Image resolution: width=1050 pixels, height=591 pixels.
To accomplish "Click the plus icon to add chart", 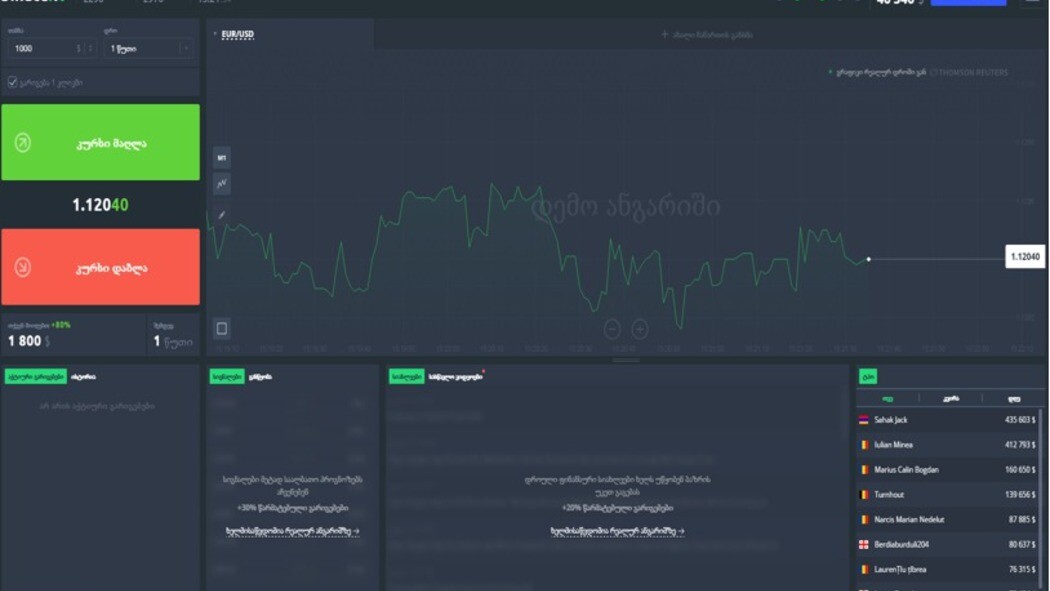I will [664, 35].
